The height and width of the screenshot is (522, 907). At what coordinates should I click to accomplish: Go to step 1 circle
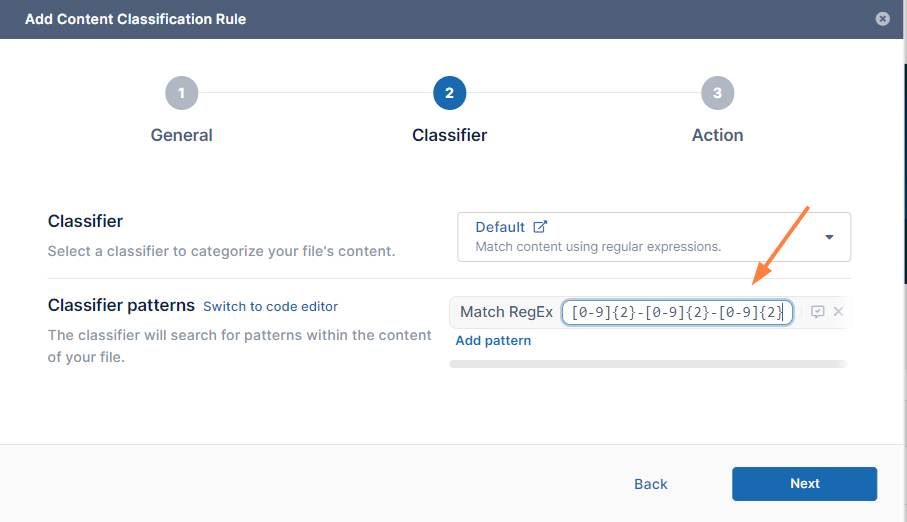tap(181, 93)
